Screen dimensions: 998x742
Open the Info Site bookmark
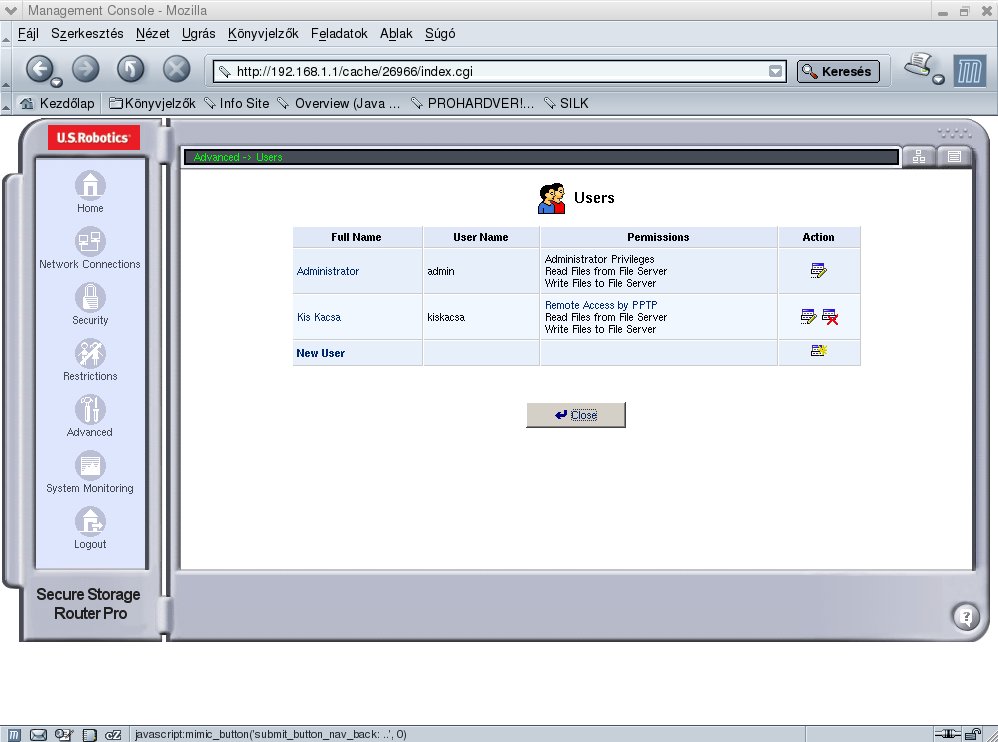(x=237, y=103)
